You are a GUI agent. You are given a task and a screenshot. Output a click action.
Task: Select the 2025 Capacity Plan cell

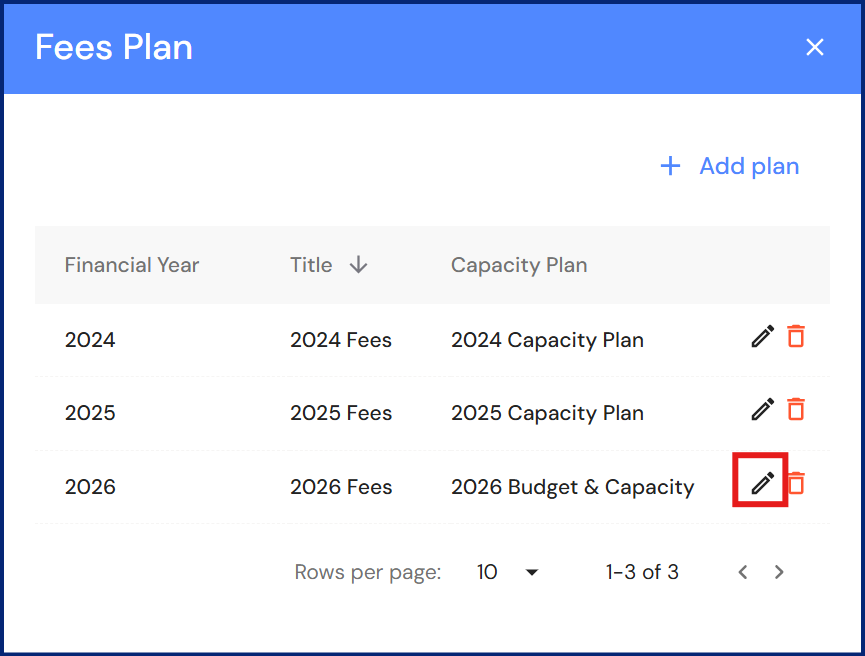(x=547, y=413)
